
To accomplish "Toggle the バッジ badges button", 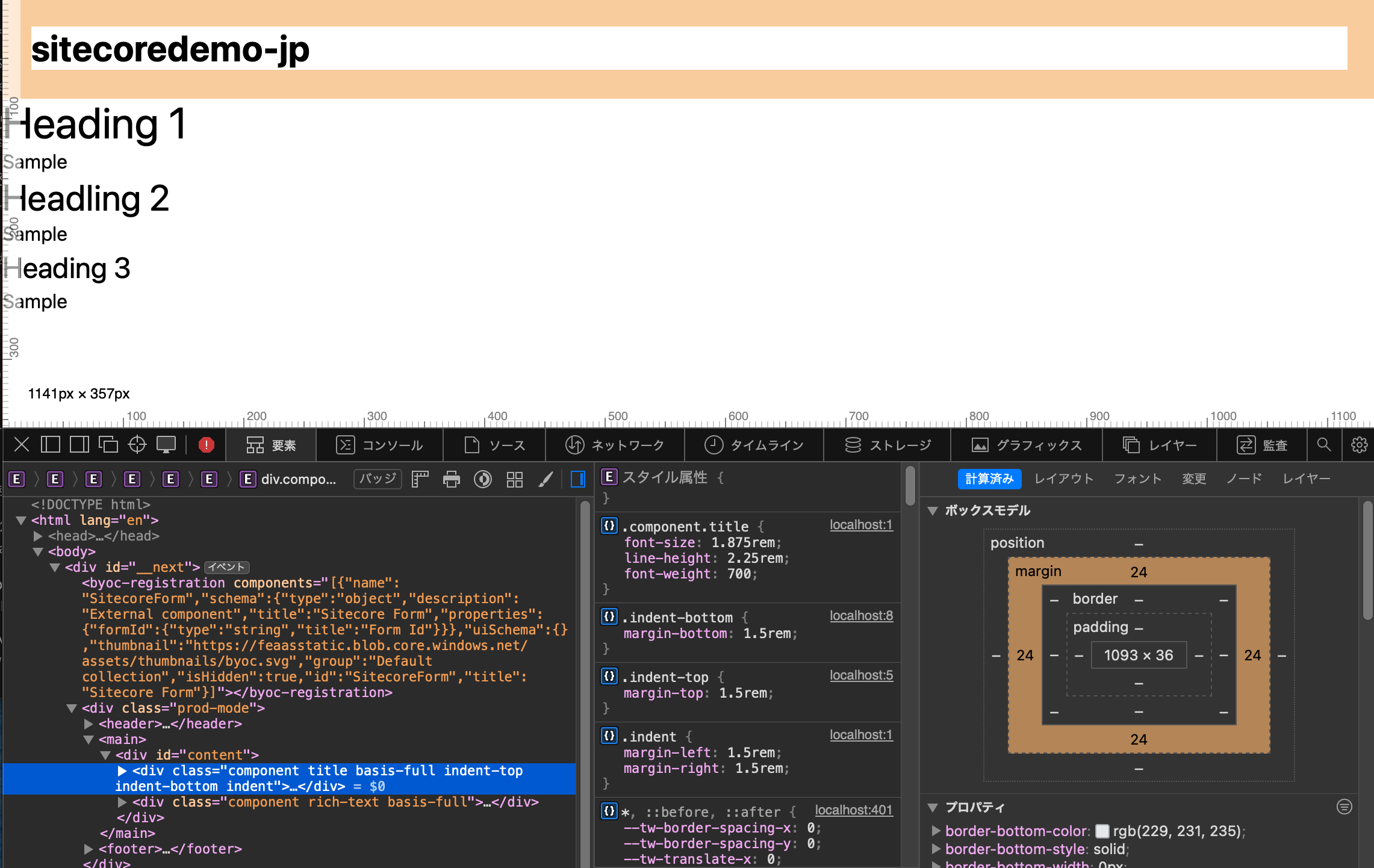I will point(378,479).
